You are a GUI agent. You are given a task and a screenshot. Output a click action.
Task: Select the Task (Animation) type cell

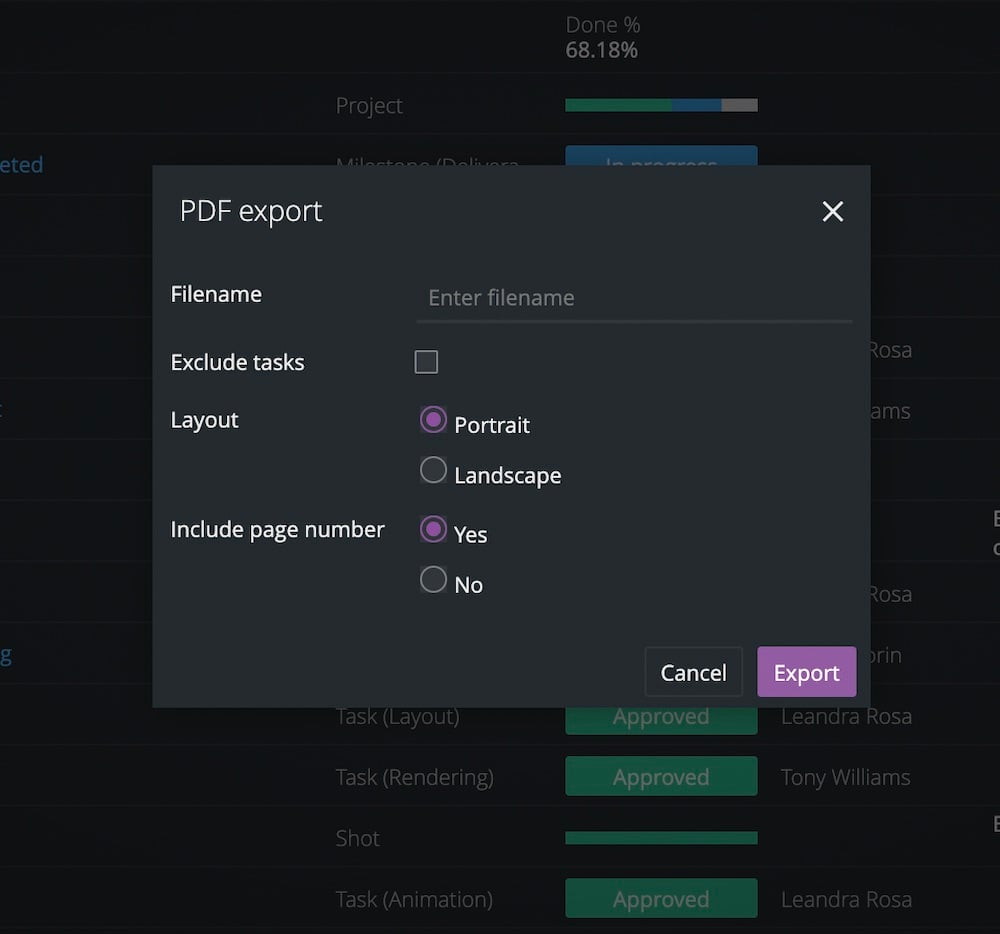(x=414, y=899)
